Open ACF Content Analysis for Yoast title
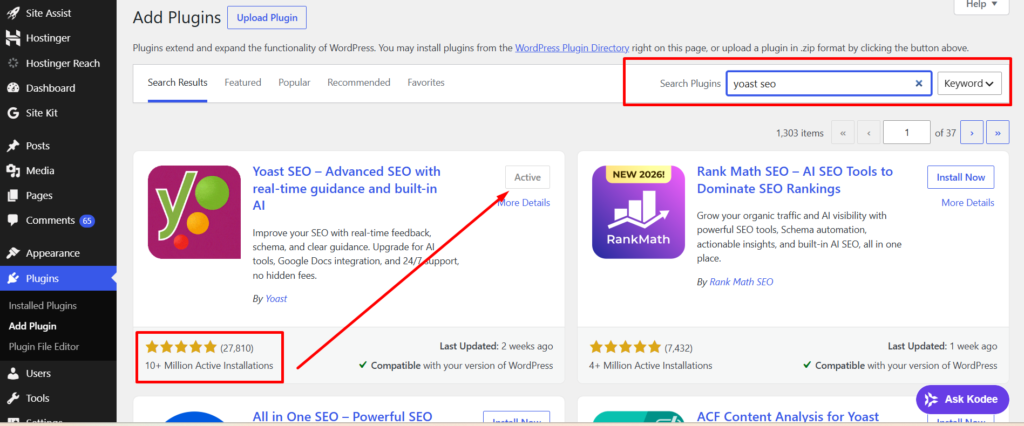Screen dimensions: 1024x426 click(788, 417)
